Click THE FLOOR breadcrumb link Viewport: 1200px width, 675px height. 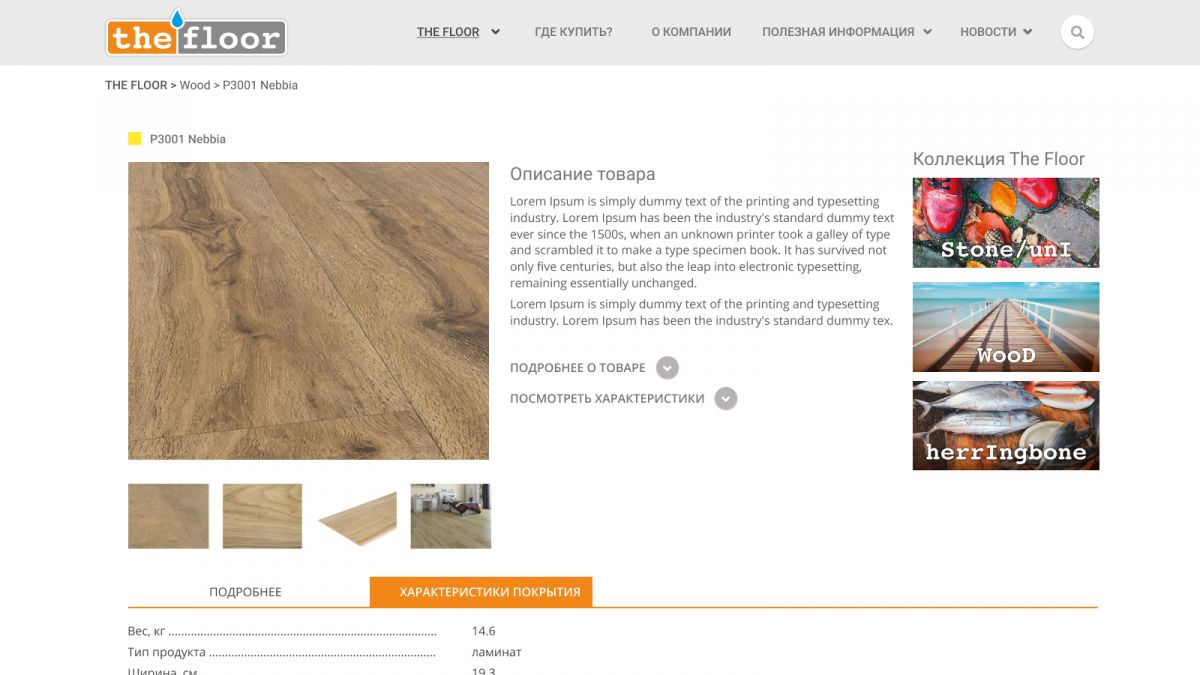click(136, 85)
